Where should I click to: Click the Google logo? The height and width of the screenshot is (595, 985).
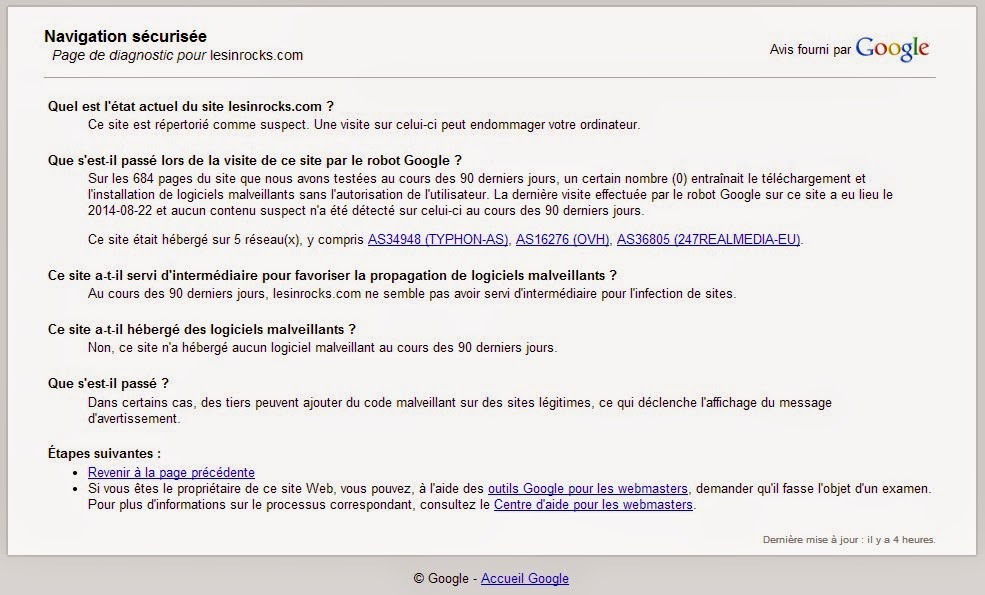click(892, 48)
